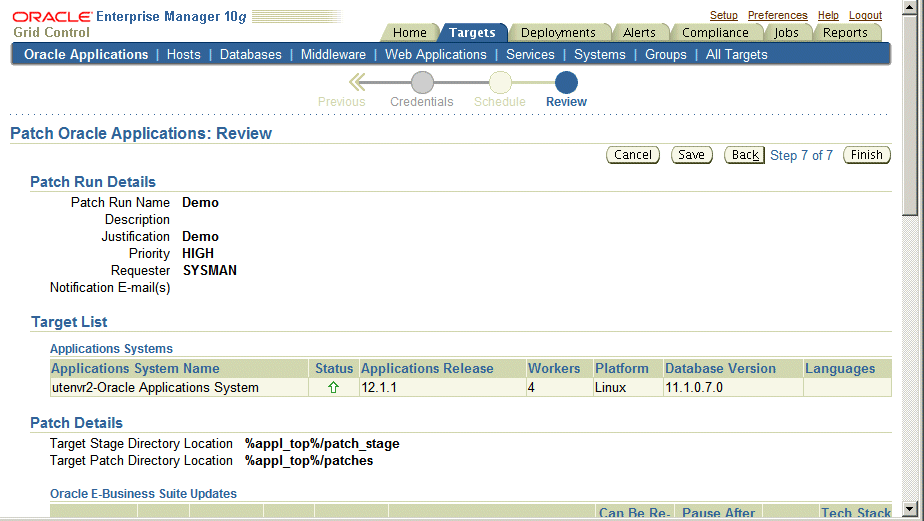Viewport: 924px width, 521px height.
Task: Click the Oracle E-Business Suite Updates heading
Action: point(143,494)
